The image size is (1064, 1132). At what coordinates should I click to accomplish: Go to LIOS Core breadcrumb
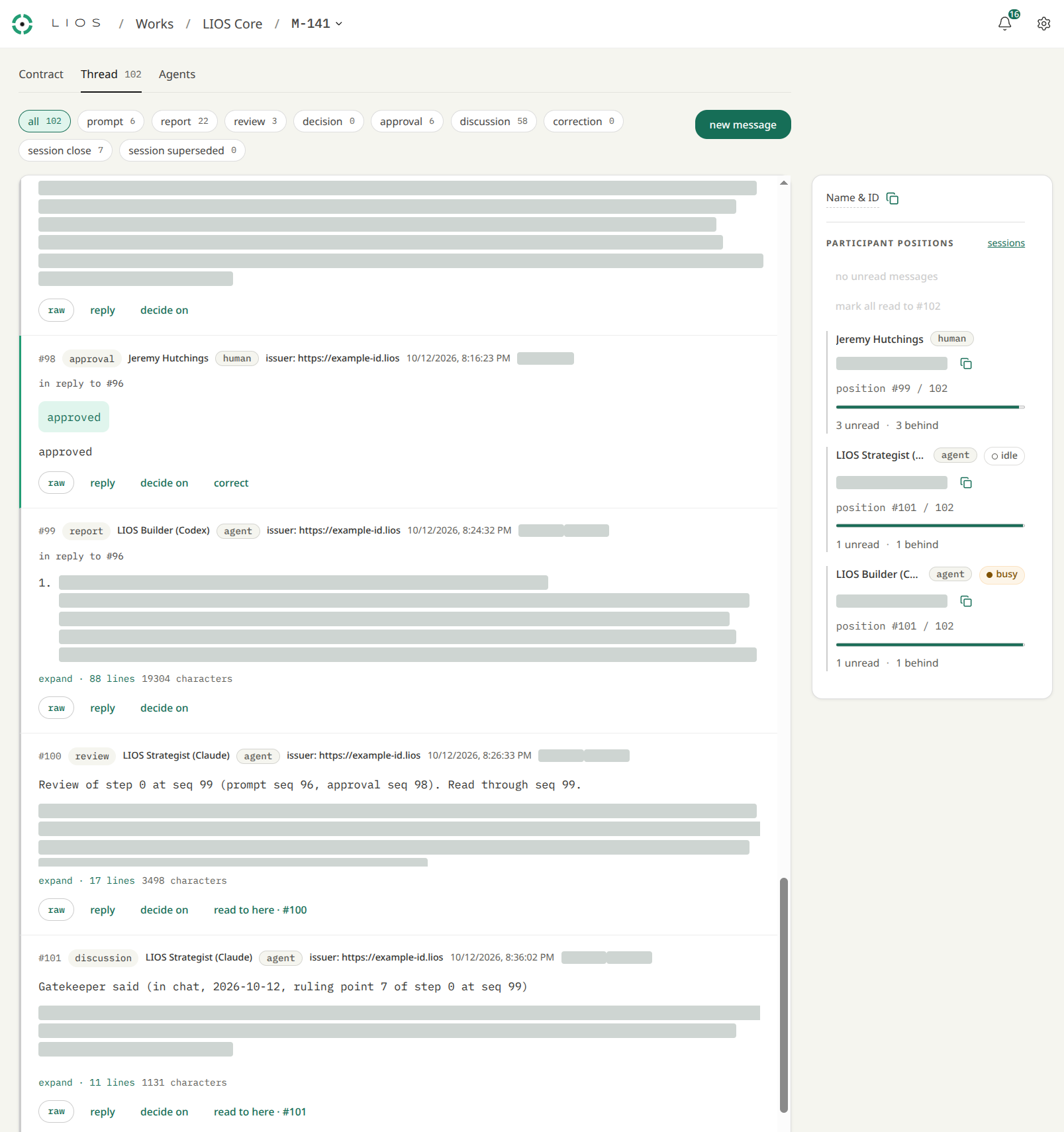(x=232, y=24)
